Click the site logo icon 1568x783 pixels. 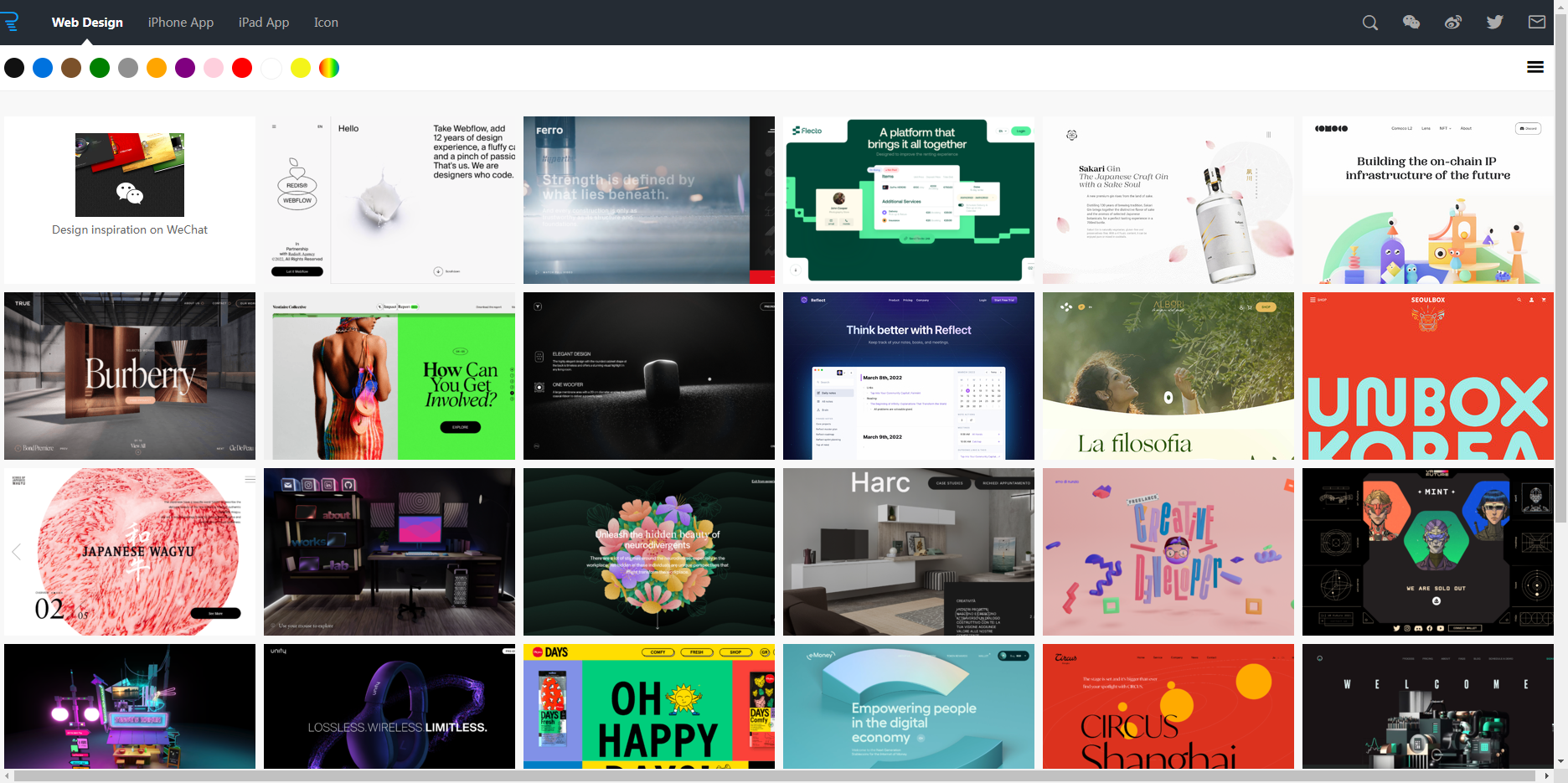point(10,22)
